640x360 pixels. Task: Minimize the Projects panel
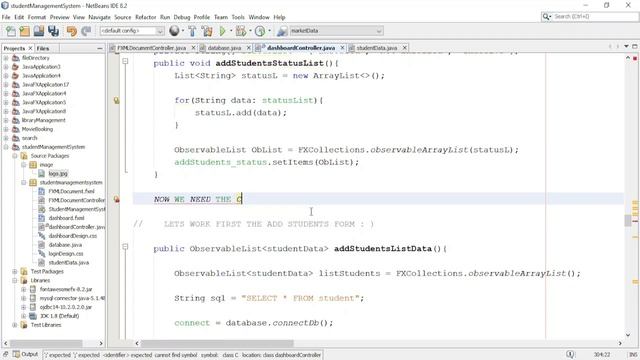[100, 48]
